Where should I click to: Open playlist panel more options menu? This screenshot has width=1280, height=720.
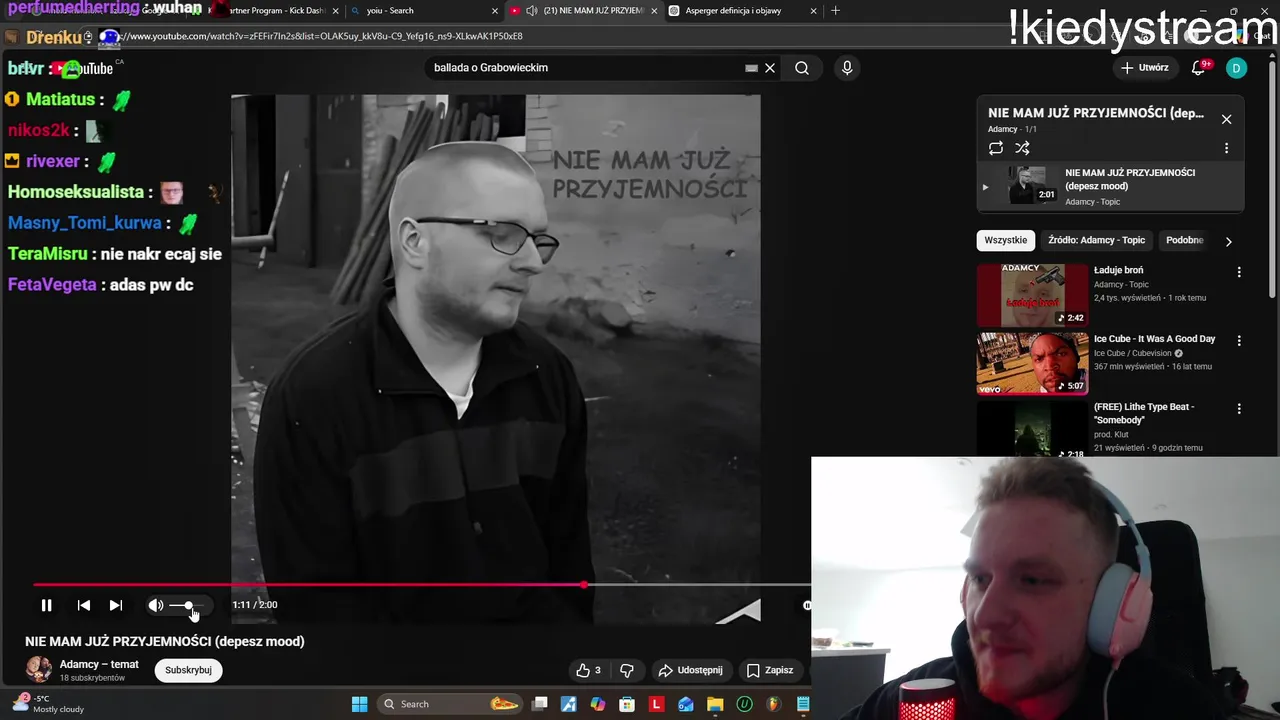click(x=1226, y=148)
